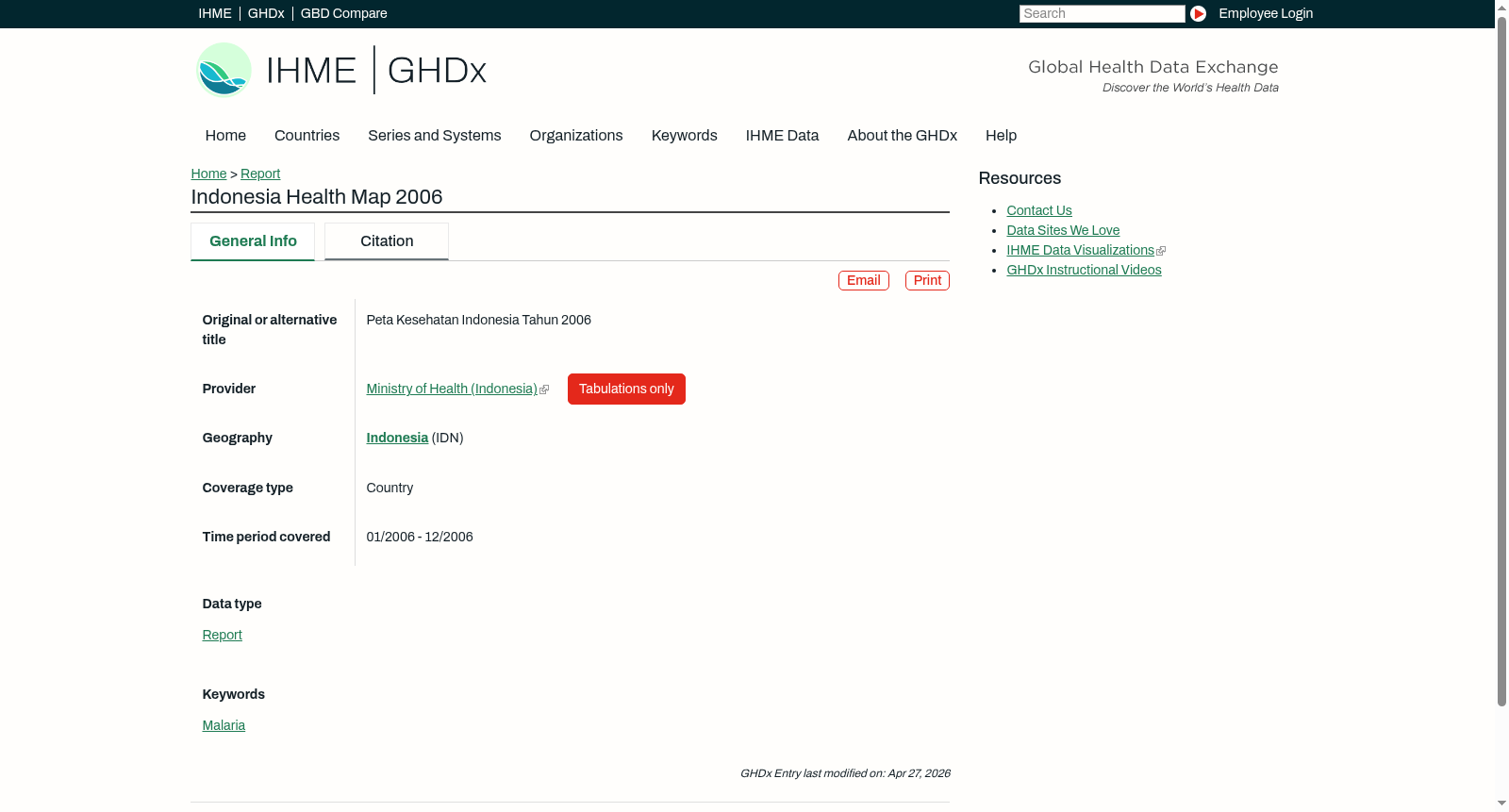This screenshot has height=812, width=1509.
Task: Open IHME link in top bar
Action: pos(215,13)
